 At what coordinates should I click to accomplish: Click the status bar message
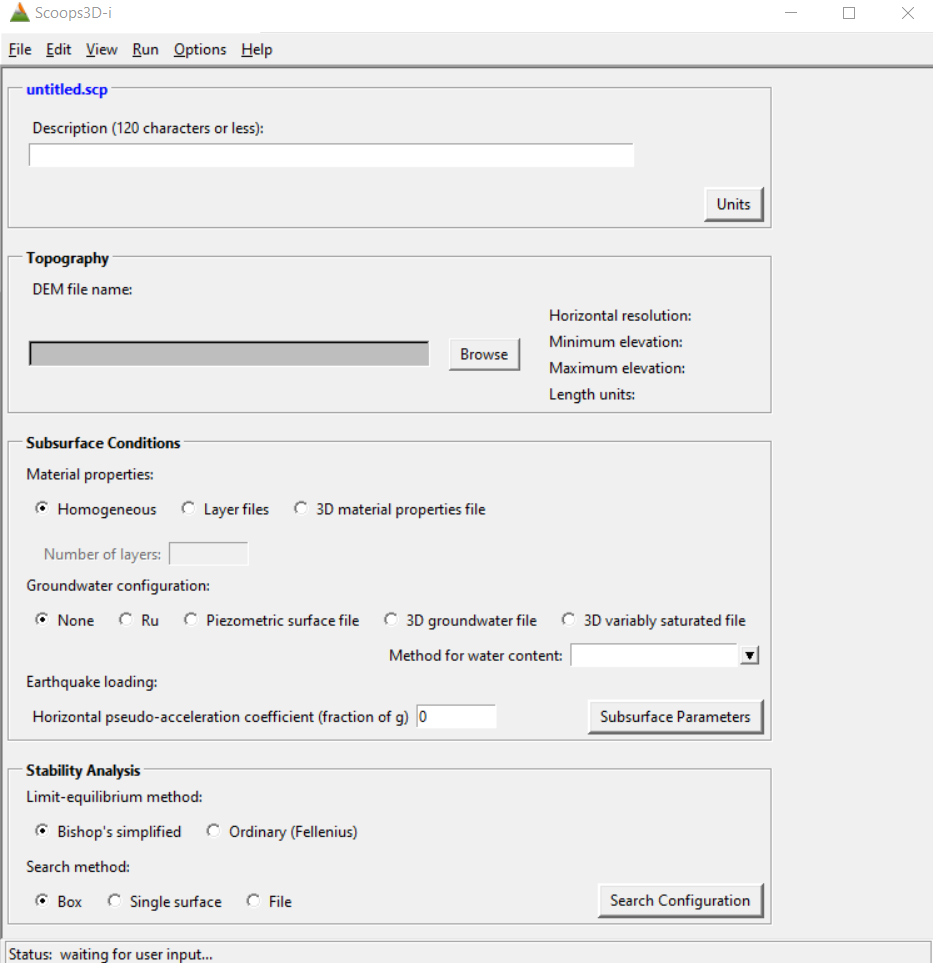point(111,954)
